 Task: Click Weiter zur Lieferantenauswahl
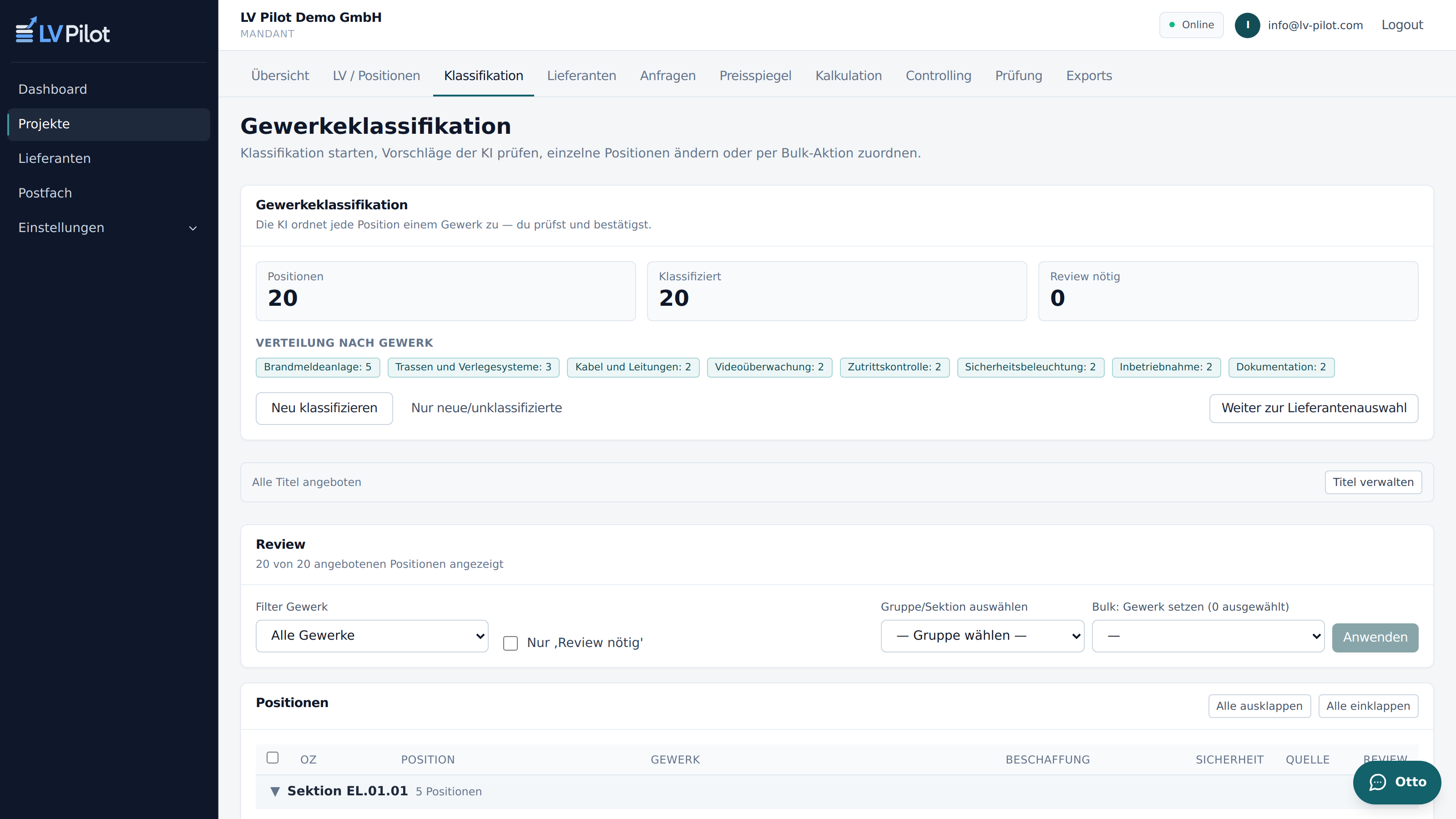click(x=1314, y=408)
